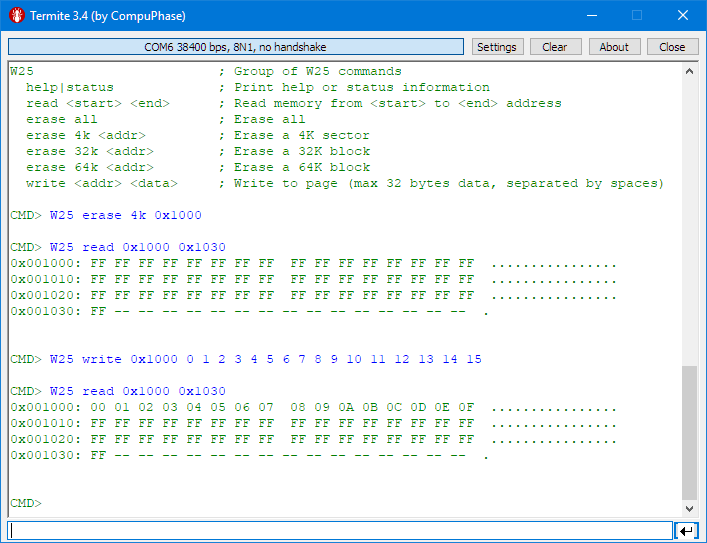
Task: Click the vertical scrollbar thumb
Action: [x=689, y=431]
